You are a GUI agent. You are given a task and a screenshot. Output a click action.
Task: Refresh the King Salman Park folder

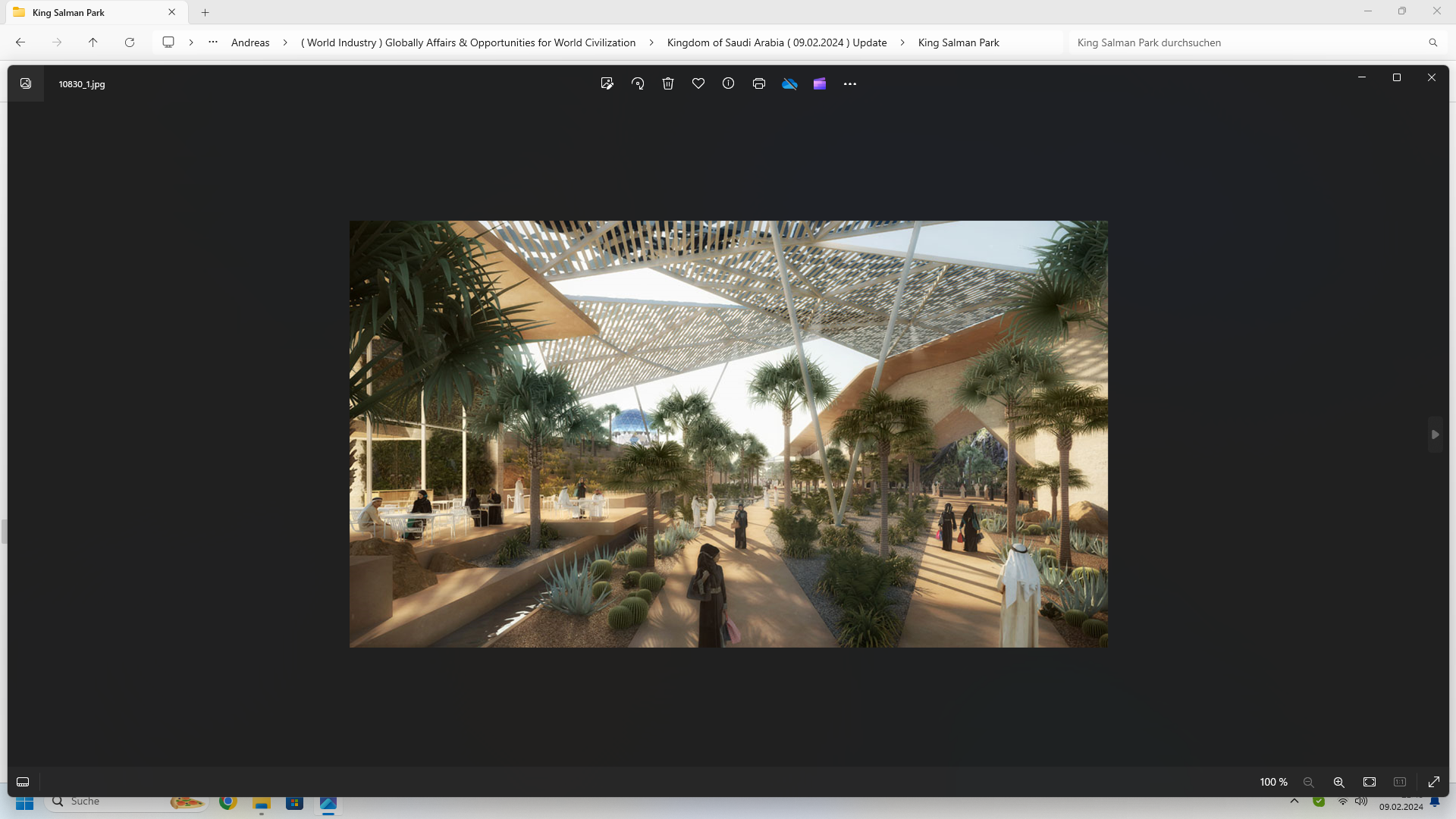click(130, 42)
